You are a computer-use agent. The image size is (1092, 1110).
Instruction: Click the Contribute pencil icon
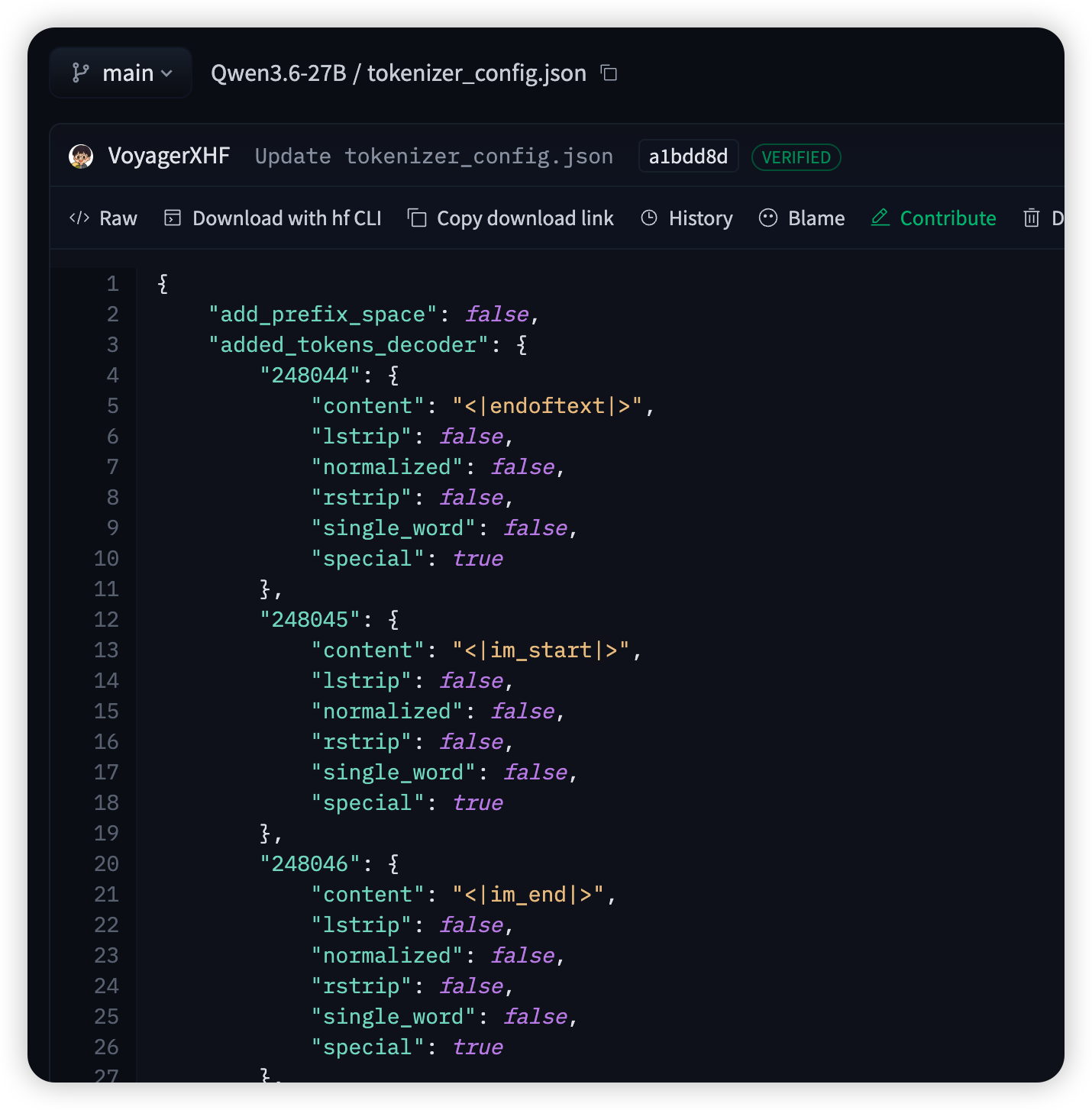[x=880, y=218]
